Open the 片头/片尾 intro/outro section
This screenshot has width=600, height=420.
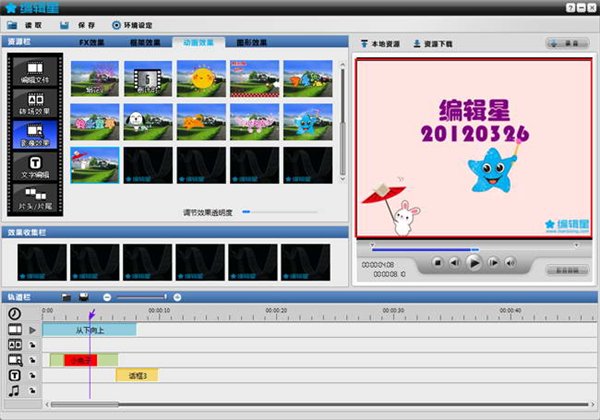tap(35, 198)
